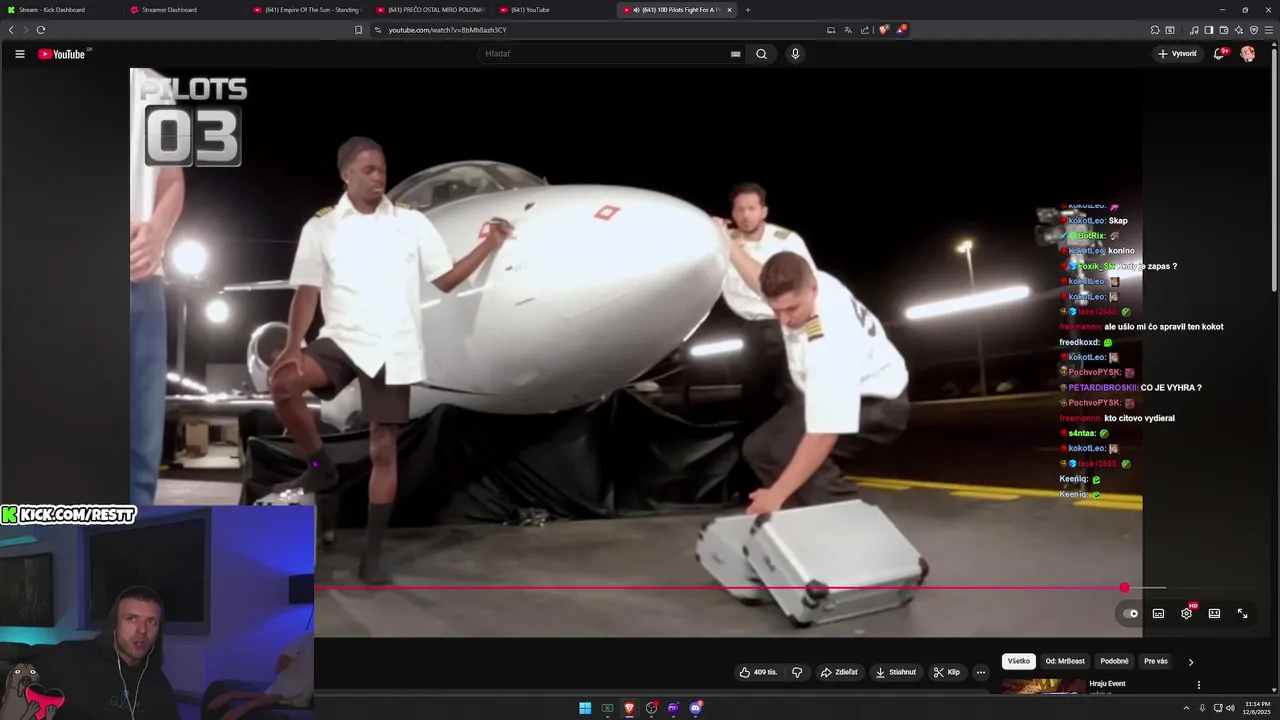Viewport: 1280px width, 720px height.
Task: Go to YouTube home via the logo
Action: [62, 54]
